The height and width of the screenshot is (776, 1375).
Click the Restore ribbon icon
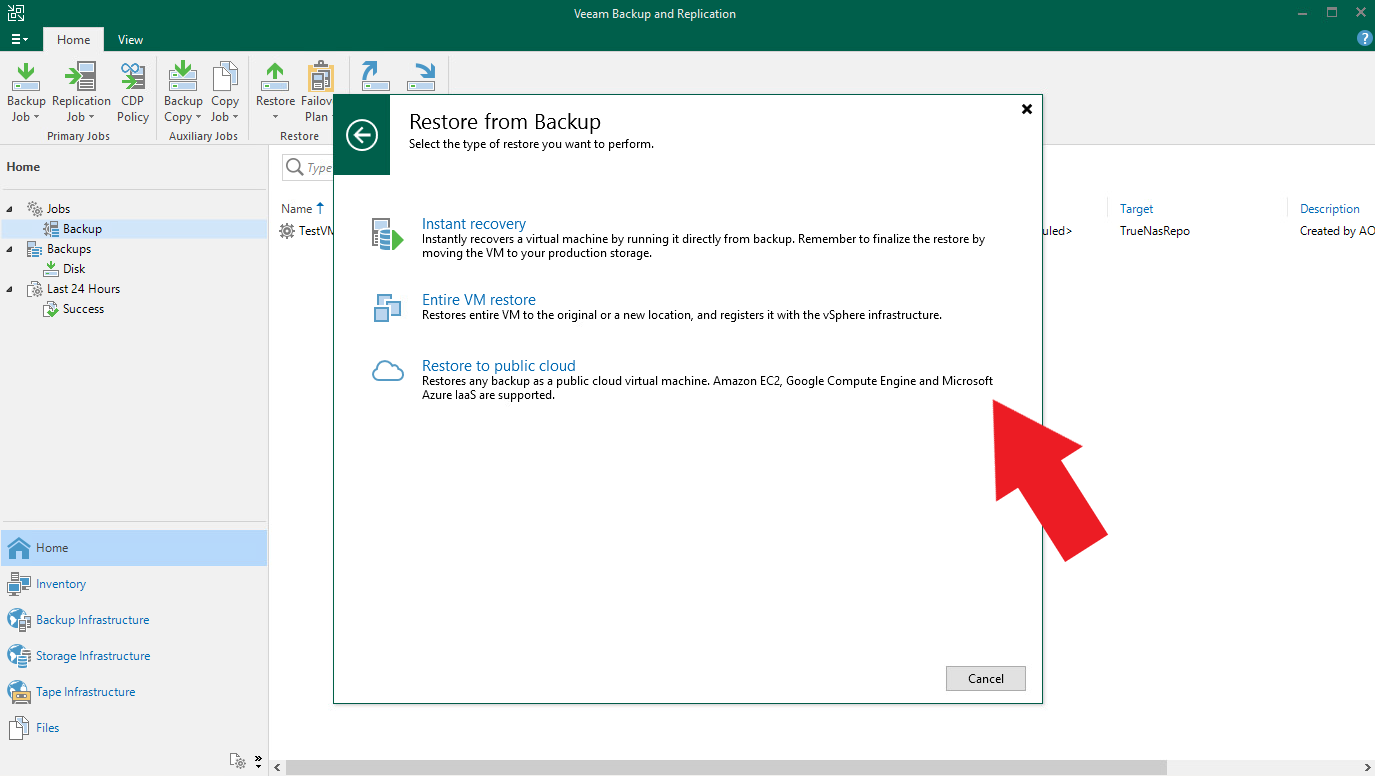tap(275, 76)
